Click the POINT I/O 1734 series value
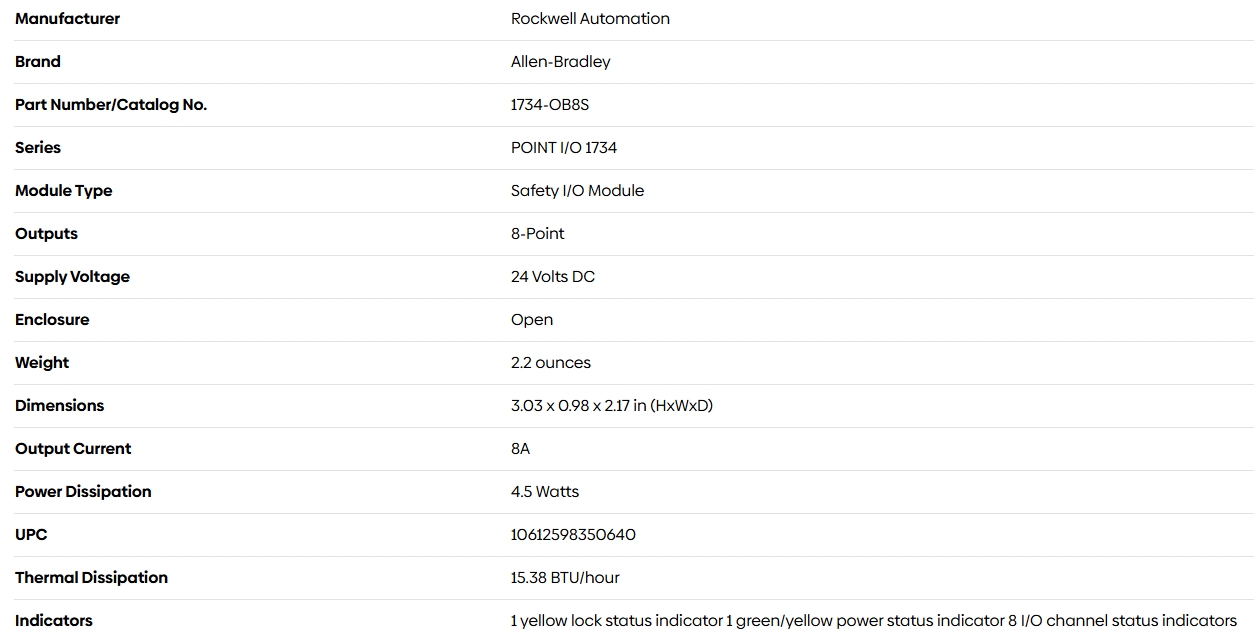 pos(564,147)
